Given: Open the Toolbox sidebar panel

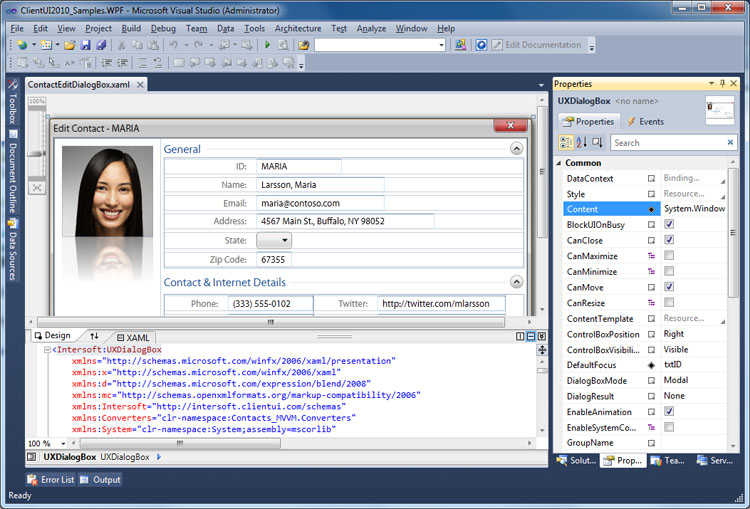Looking at the screenshot, I should click(x=13, y=101).
